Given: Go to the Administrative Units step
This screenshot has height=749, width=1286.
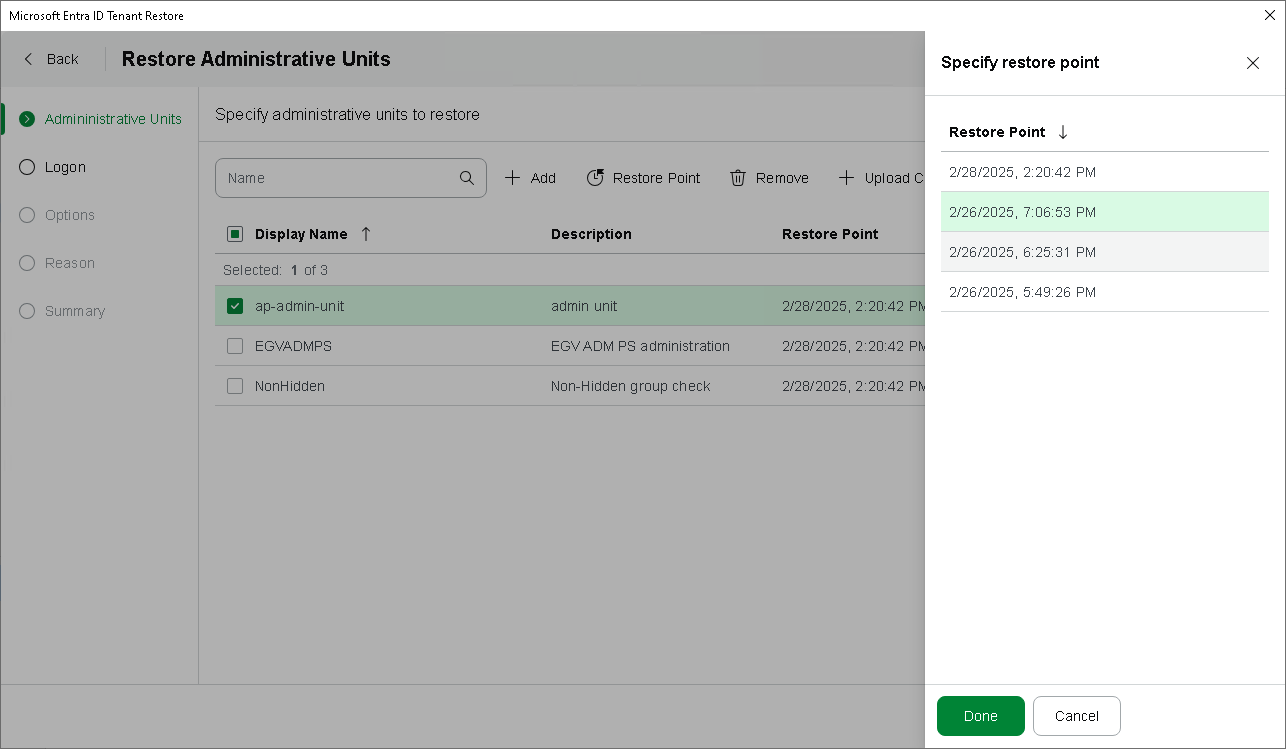Looking at the screenshot, I should (112, 119).
